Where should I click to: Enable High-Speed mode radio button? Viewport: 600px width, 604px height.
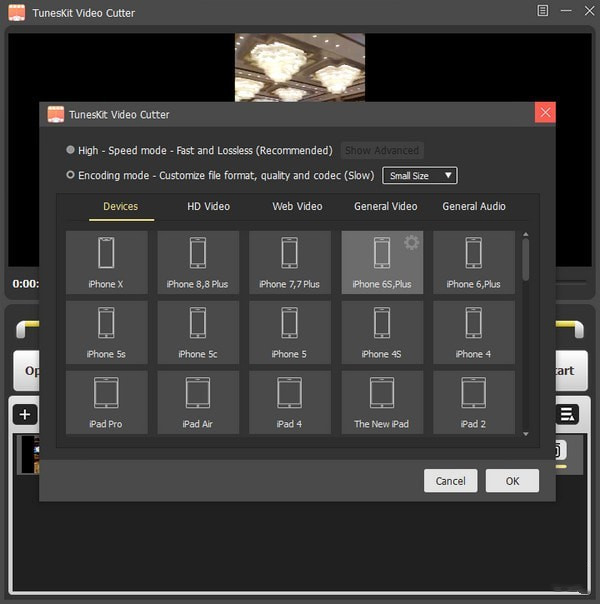click(x=70, y=150)
